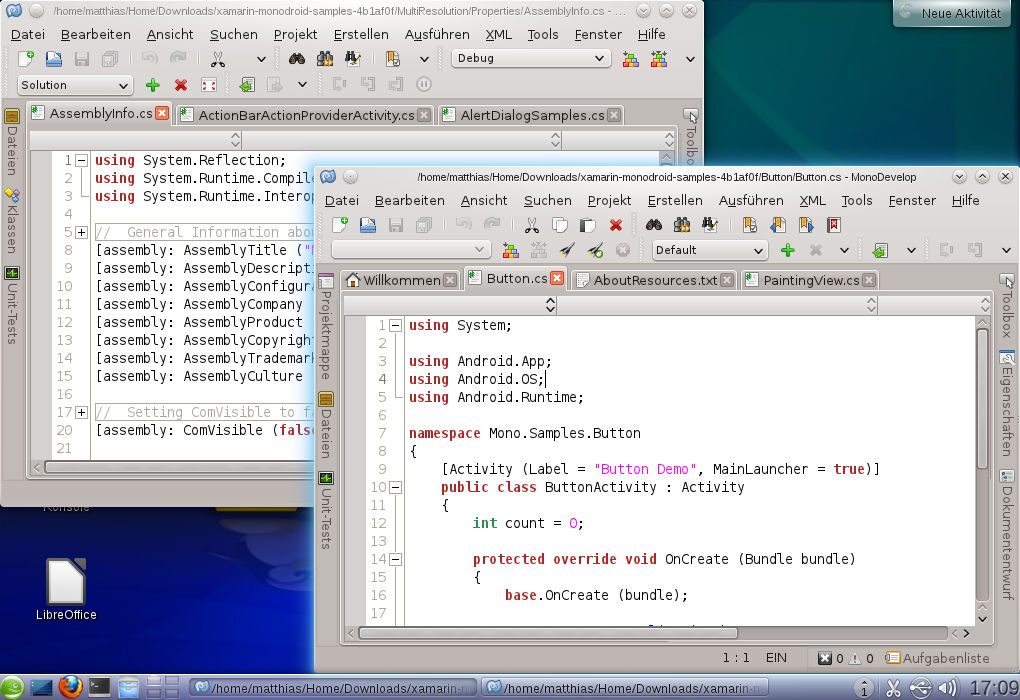Toggle the Projektmappe side panel

tap(326, 326)
